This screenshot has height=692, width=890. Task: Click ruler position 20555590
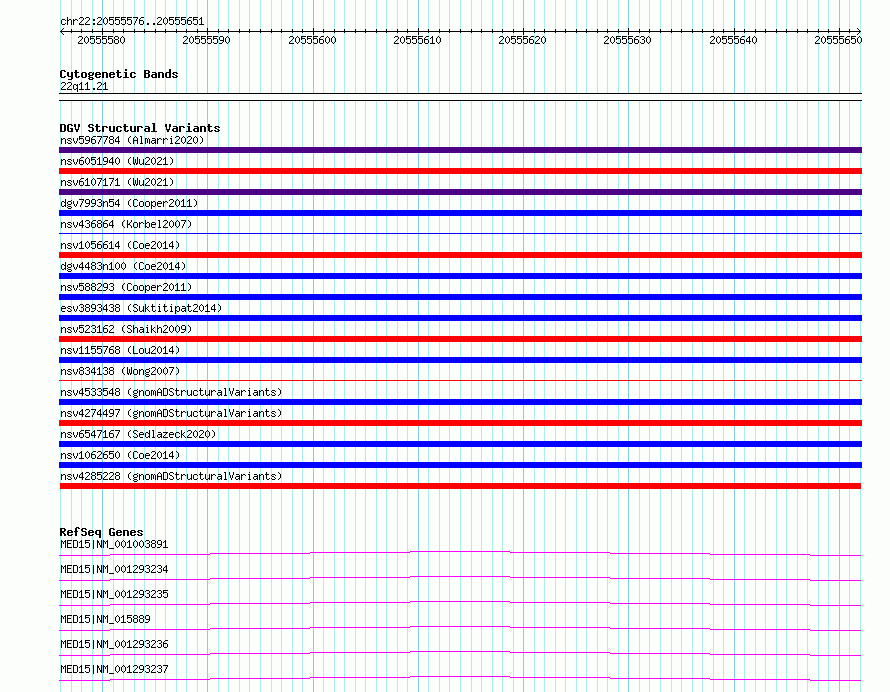(206, 40)
